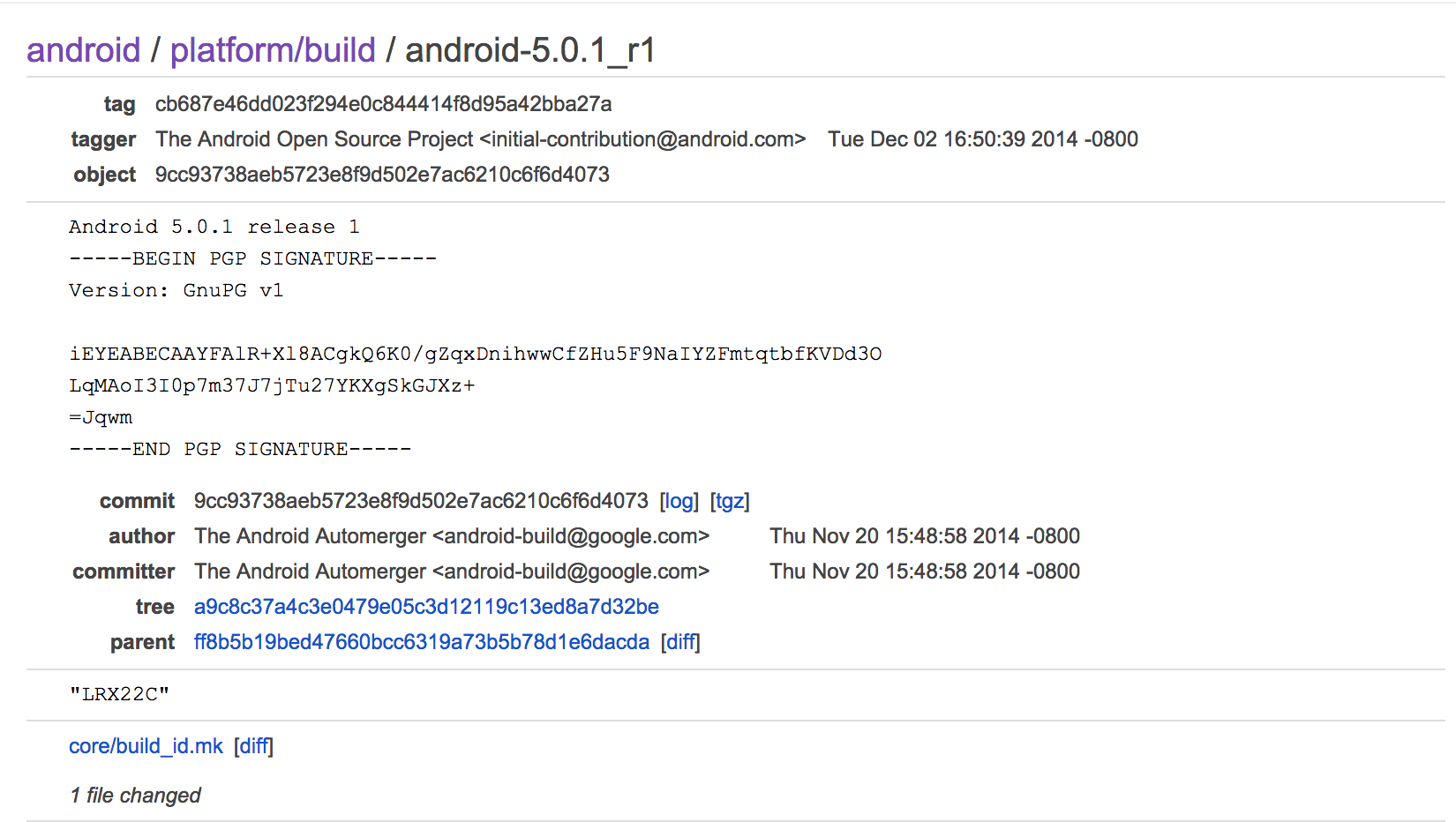Click signature line starting iEYEABECAAYFAlR
This screenshot has width=1456, height=822.
tap(476, 354)
